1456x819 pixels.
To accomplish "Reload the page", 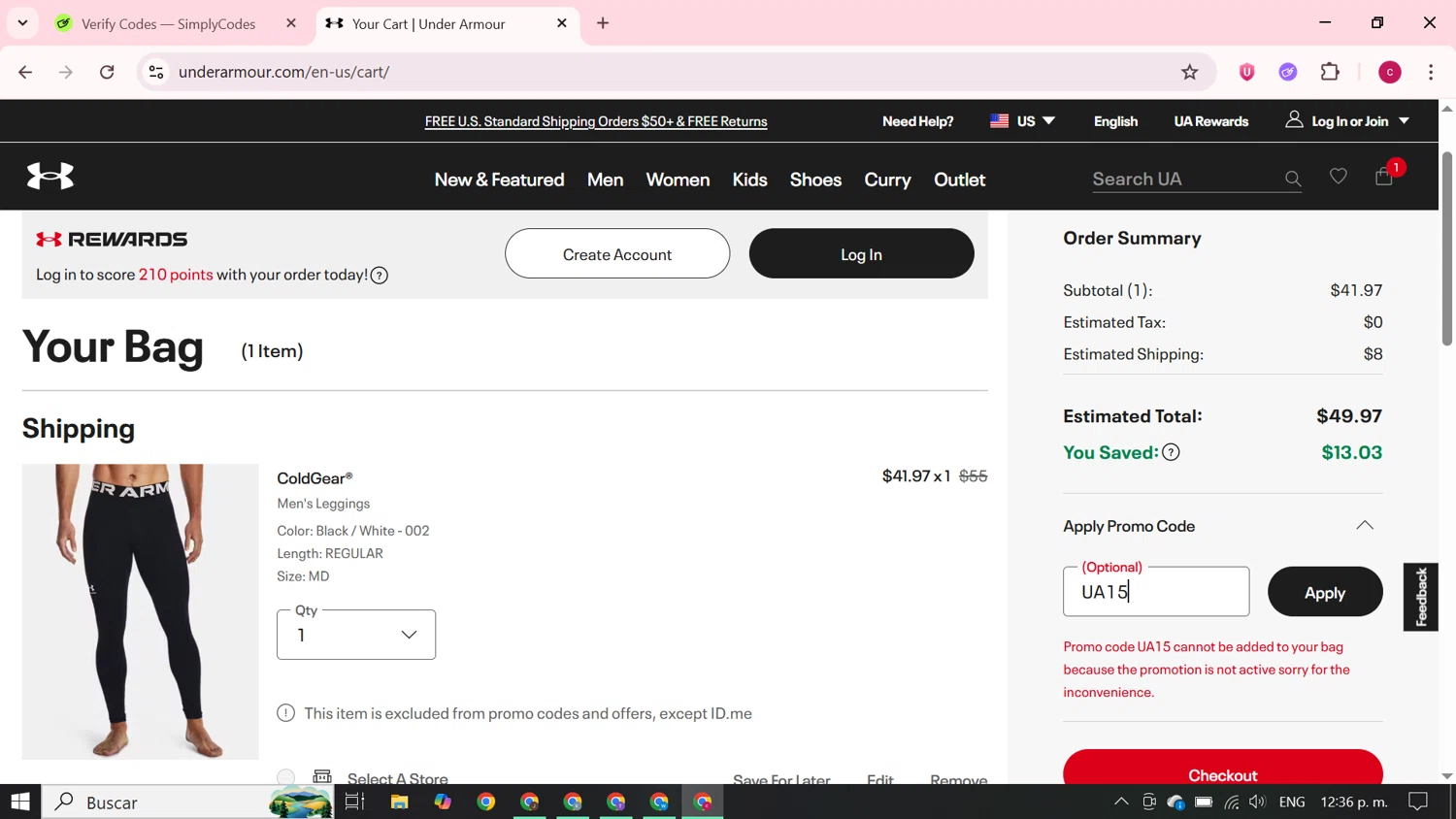I will coord(107,72).
